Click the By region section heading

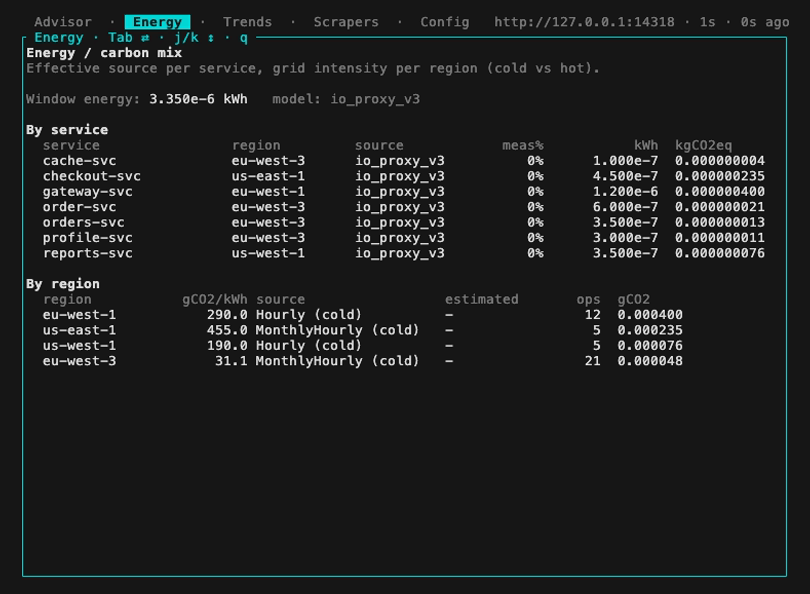click(x=63, y=284)
